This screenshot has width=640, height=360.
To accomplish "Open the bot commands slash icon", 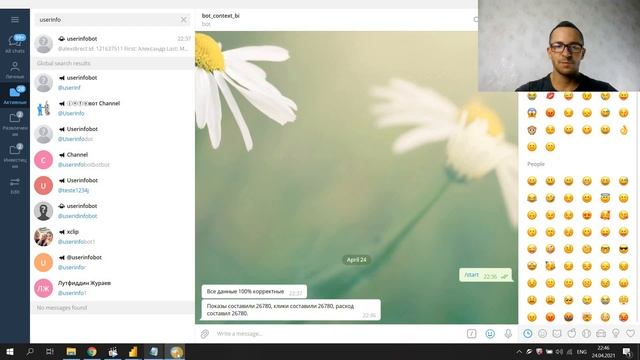I will [471, 334].
